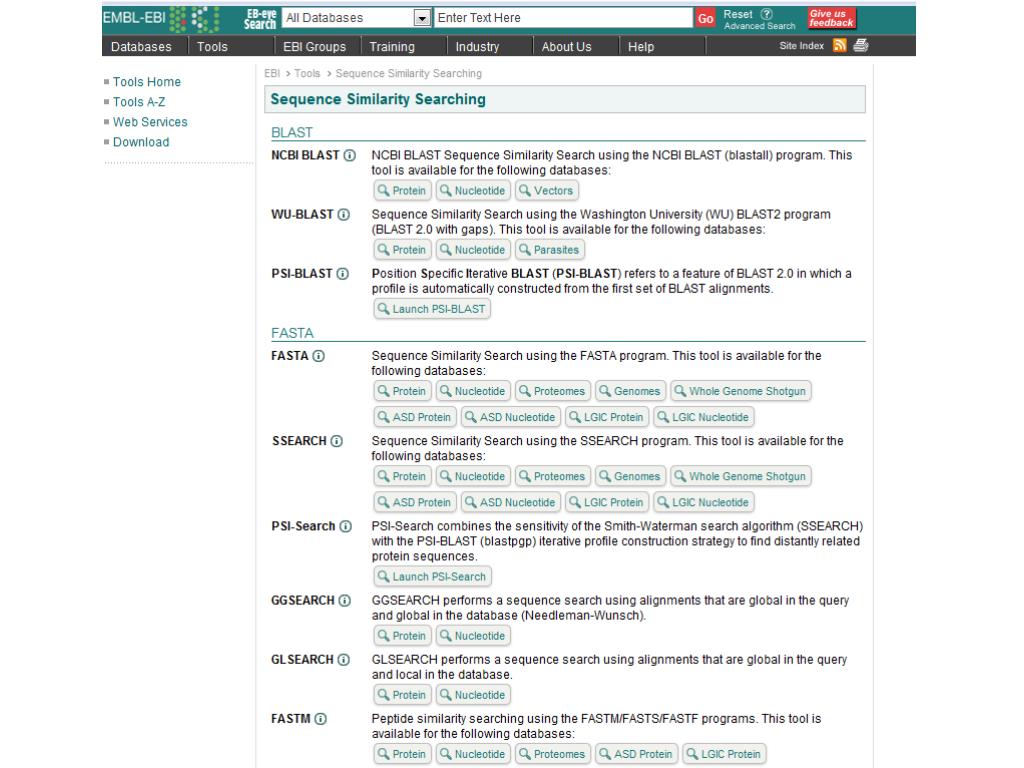The width and height of the screenshot is (1024, 768).
Task: Click the SSEARCH Protein button
Action: click(402, 477)
